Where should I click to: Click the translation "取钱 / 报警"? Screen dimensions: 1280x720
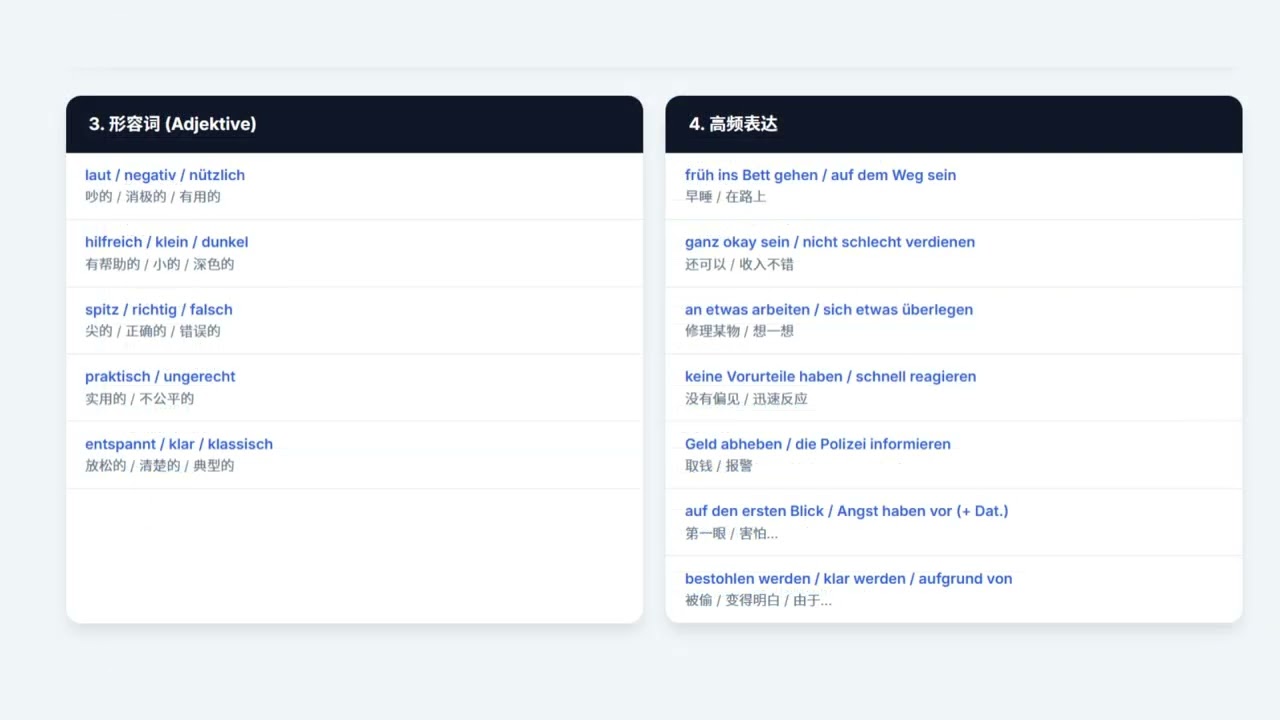[x=719, y=466]
